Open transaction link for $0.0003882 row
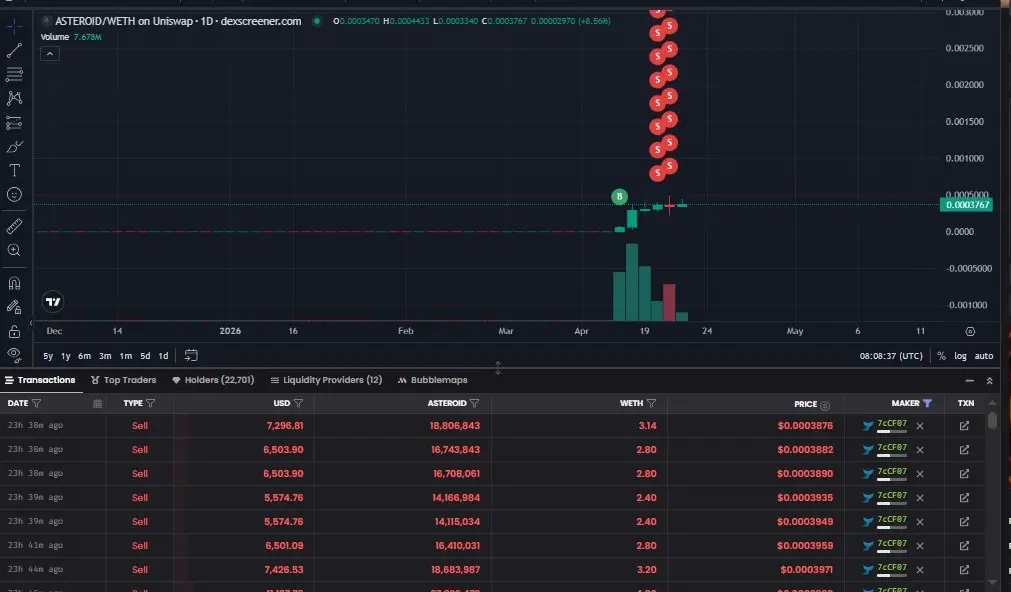1011x592 pixels. point(964,449)
